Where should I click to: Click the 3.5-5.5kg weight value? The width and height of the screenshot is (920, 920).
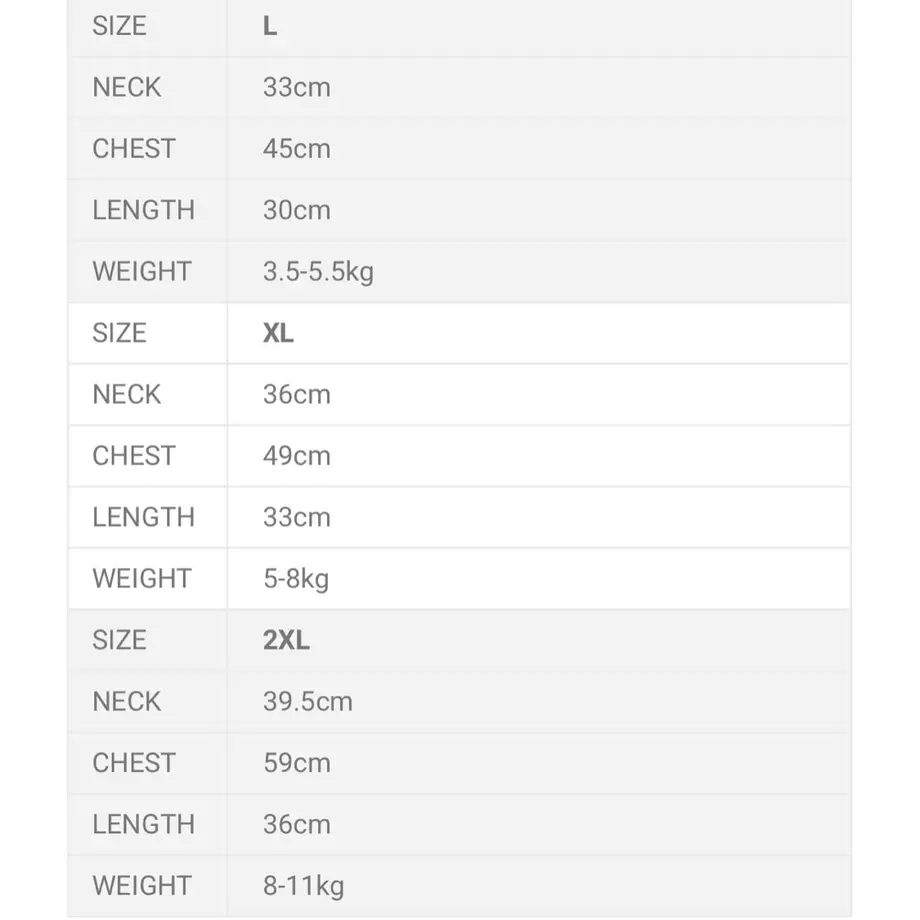(x=319, y=272)
